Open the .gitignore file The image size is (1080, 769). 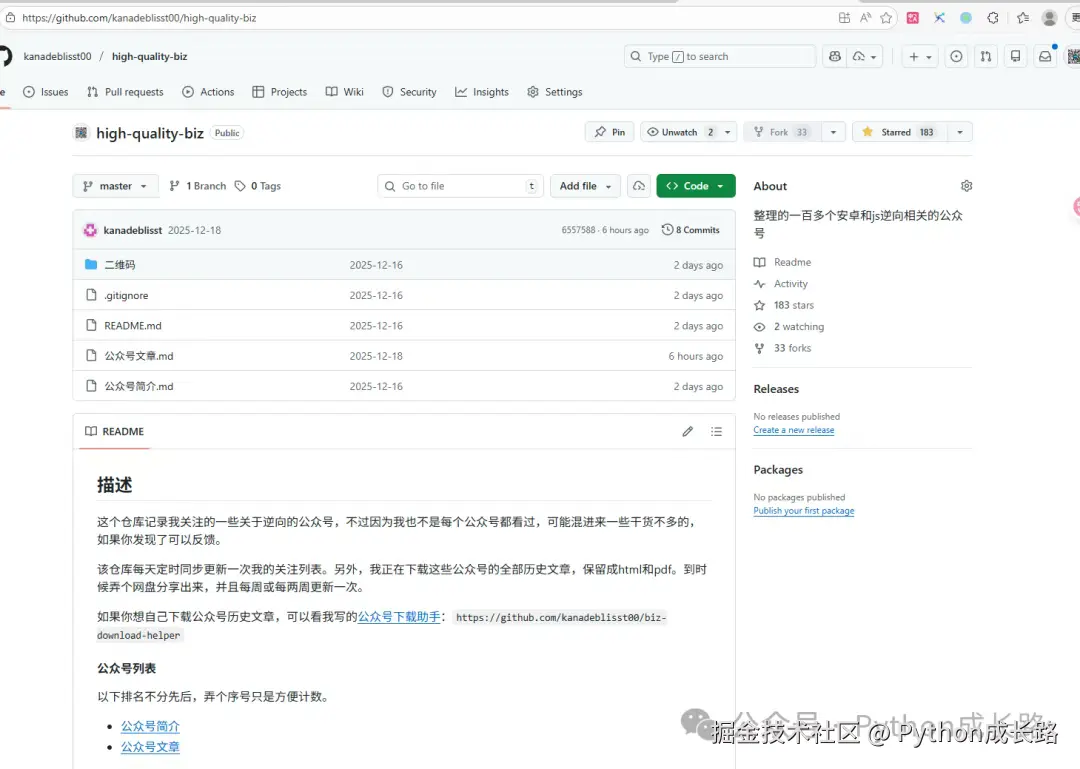click(126, 295)
